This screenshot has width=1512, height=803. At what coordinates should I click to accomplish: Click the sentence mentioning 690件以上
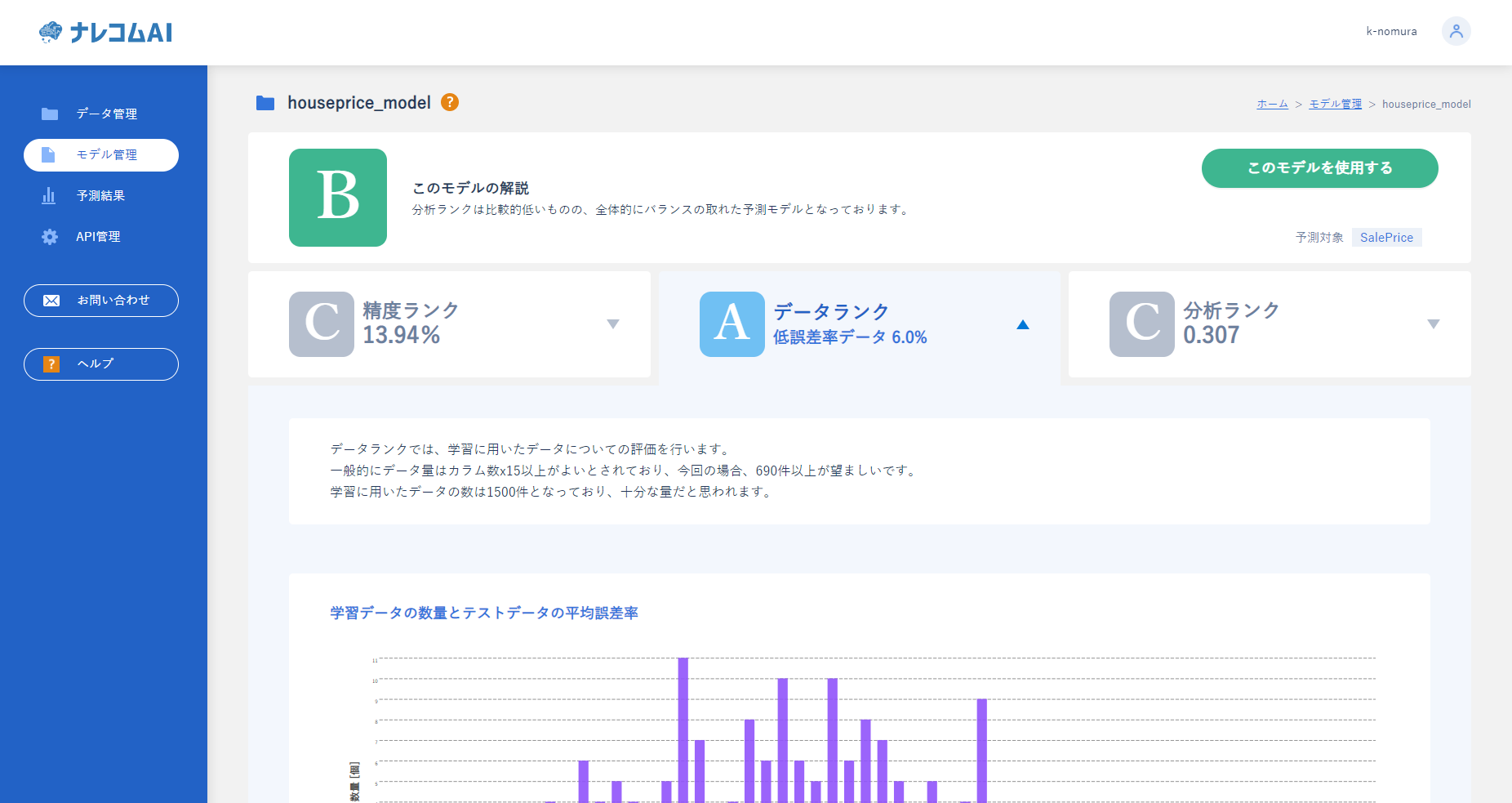point(625,471)
